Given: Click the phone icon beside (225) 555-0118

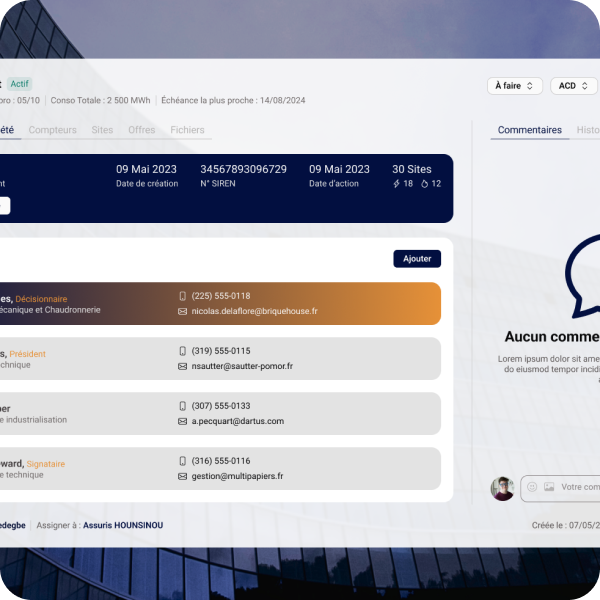Looking at the screenshot, I should tap(182, 296).
